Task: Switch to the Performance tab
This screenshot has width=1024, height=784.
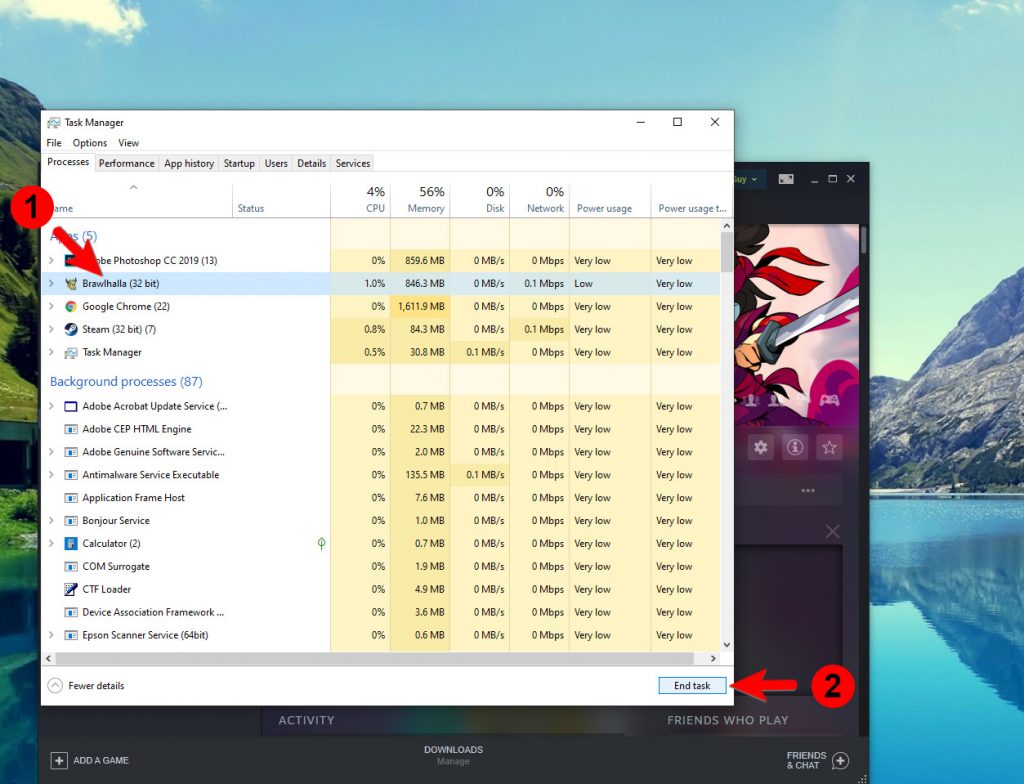Action: (127, 163)
